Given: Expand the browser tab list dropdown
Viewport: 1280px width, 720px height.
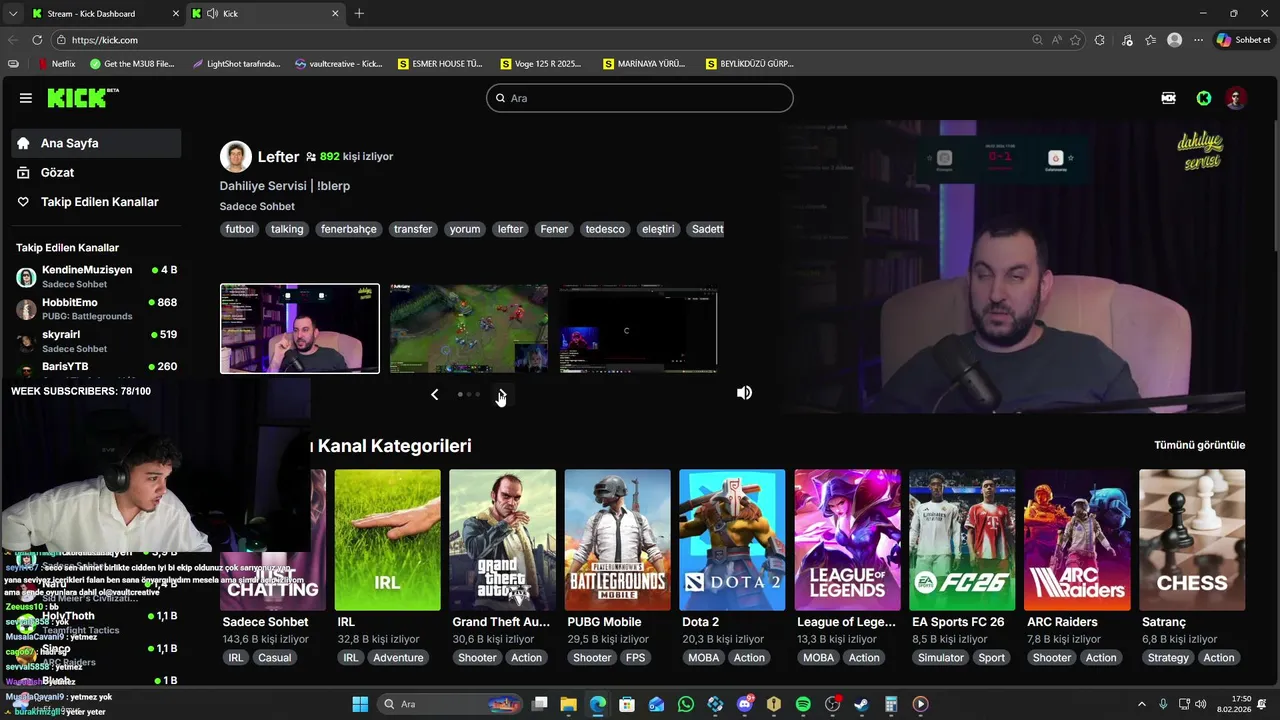Looking at the screenshot, I should pyautogui.click(x=12, y=13).
